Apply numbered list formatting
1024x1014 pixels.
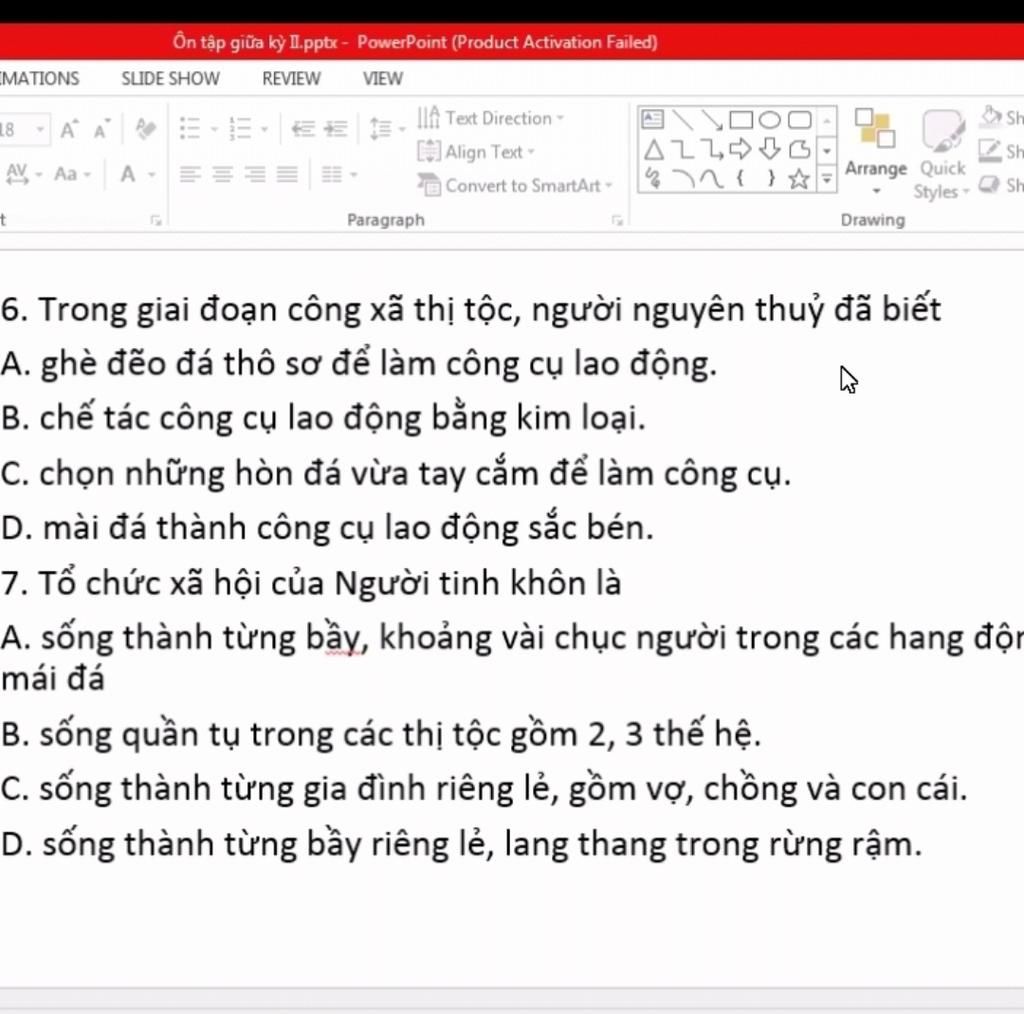pyautogui.click(x=240, y=129)
